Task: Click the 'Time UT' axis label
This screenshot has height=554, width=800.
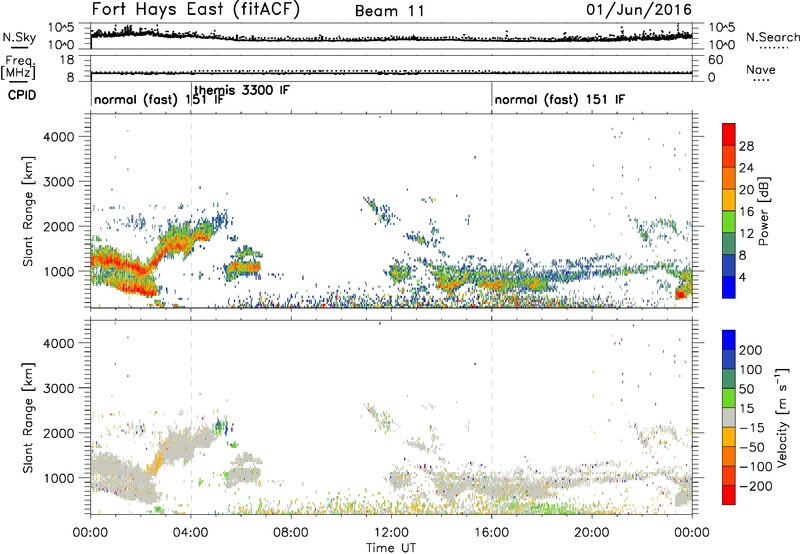Action: (391, 548)
